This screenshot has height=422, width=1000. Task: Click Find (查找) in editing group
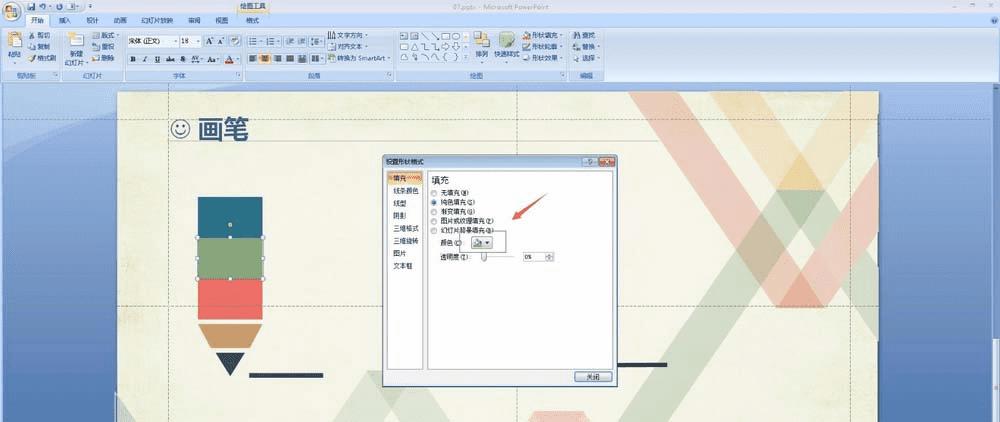pos(584,35)
